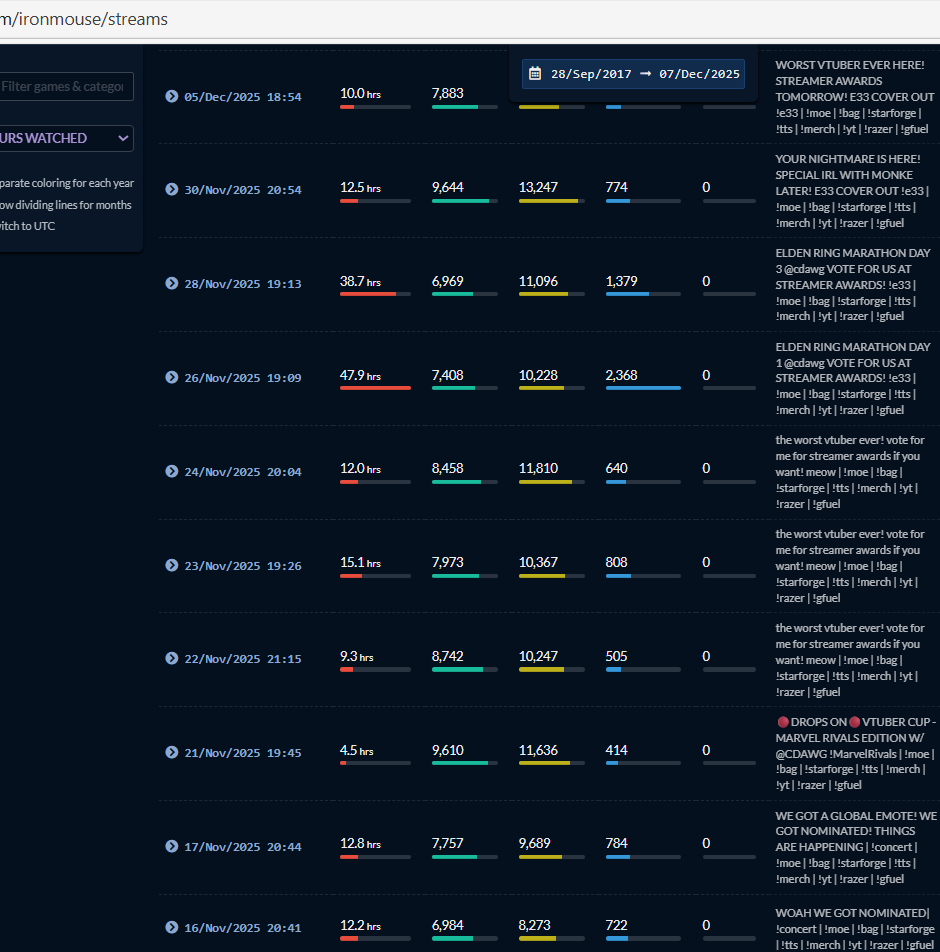Image resolution: width=940 pixels, height=952 pixels.
Task: Select the 13,247 peak viewers value
Action: pos(538,188)
